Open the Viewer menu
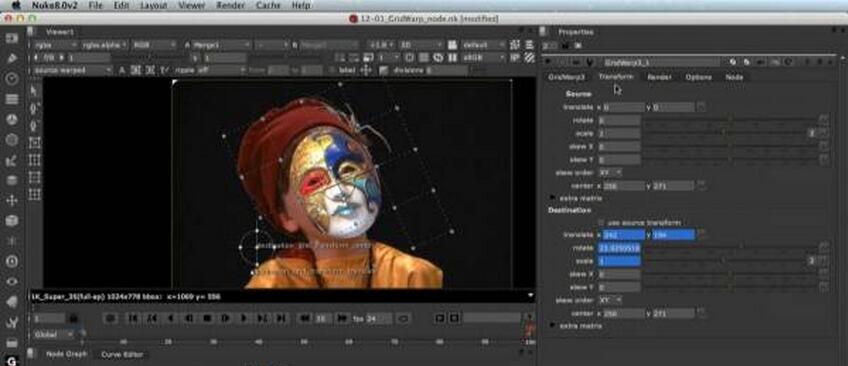Image resolution: width=848 pixels, height=366 pixels. pos(191,5)
